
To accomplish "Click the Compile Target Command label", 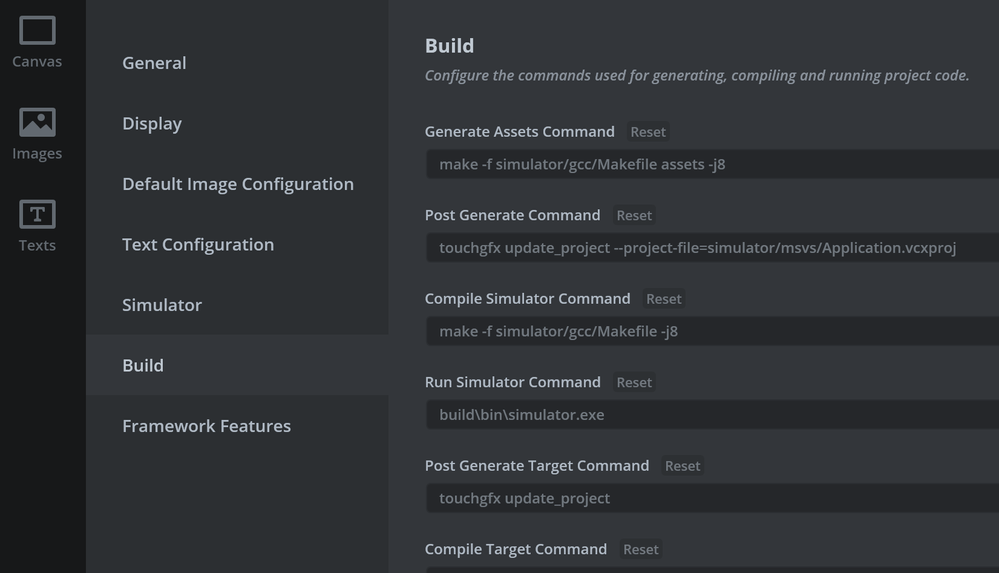I will tap(516, 549).
